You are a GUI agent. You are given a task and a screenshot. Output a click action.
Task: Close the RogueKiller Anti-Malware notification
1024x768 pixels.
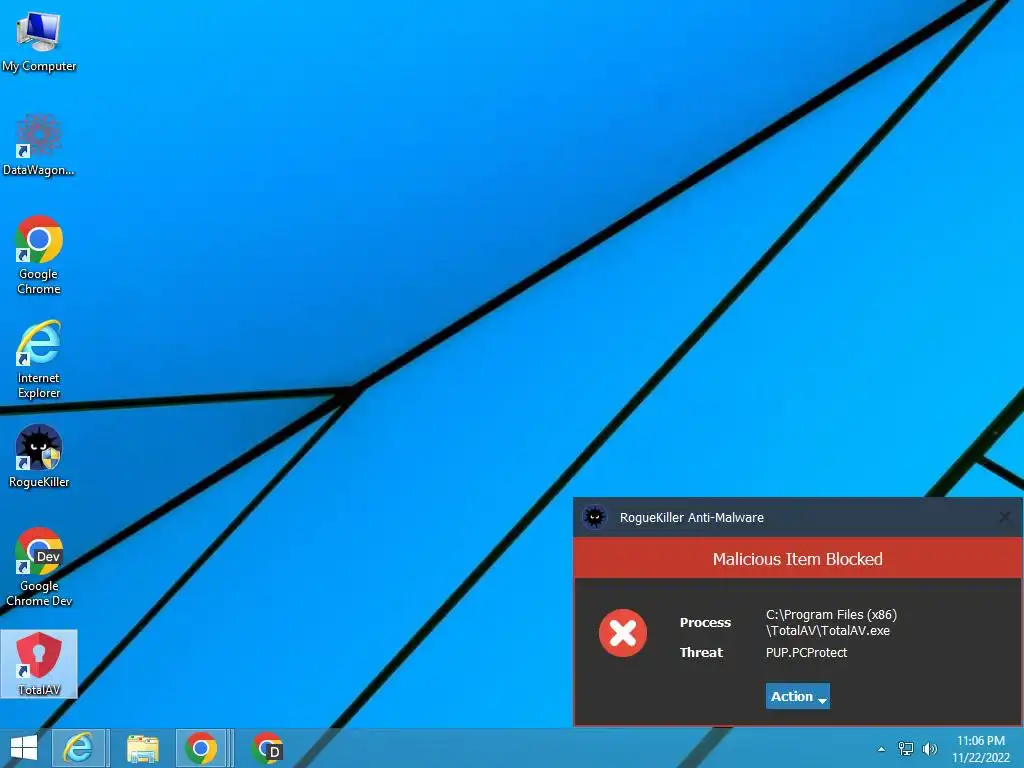pos(1005,517)
